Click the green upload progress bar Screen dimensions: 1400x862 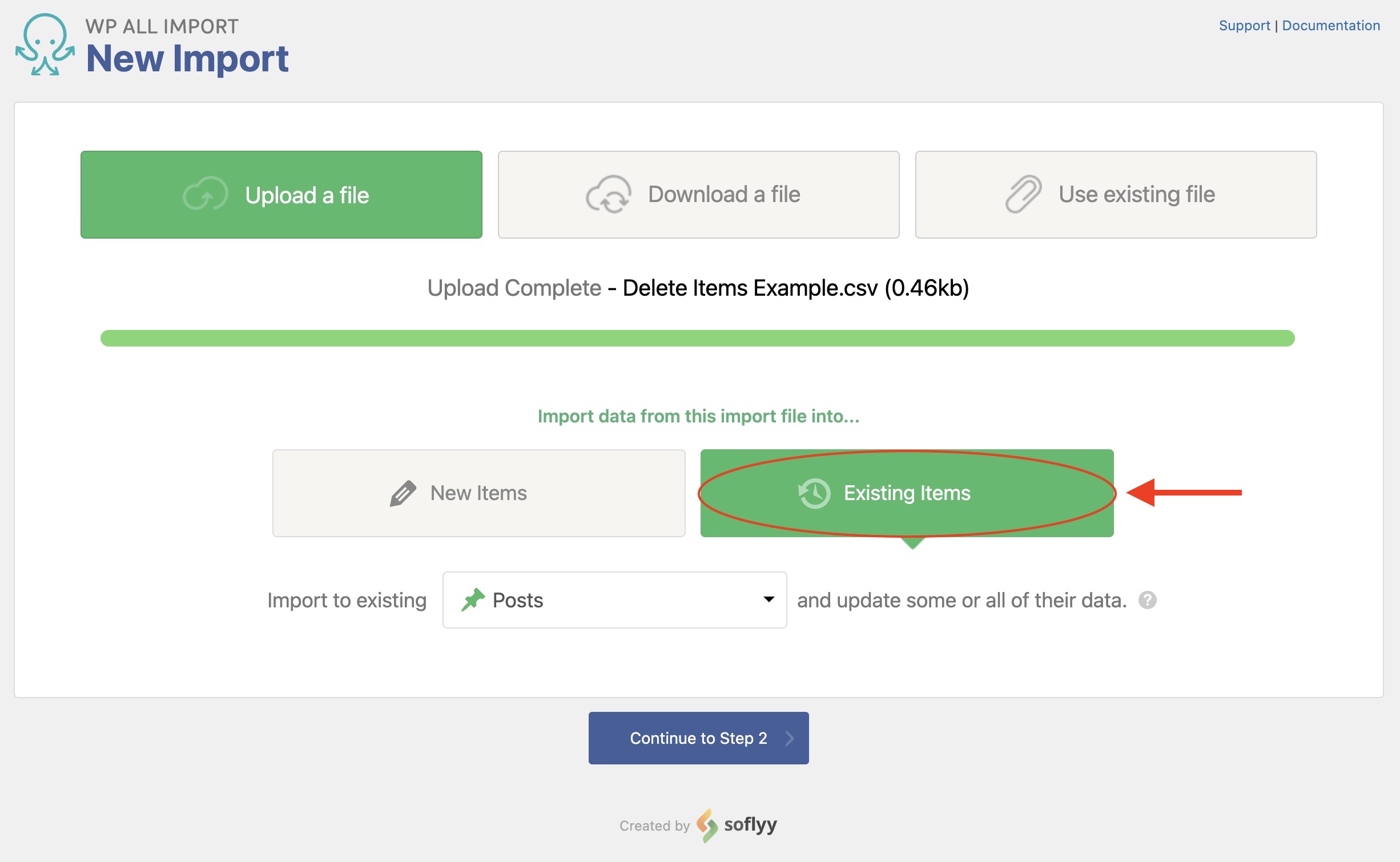[x=697, y=339]
